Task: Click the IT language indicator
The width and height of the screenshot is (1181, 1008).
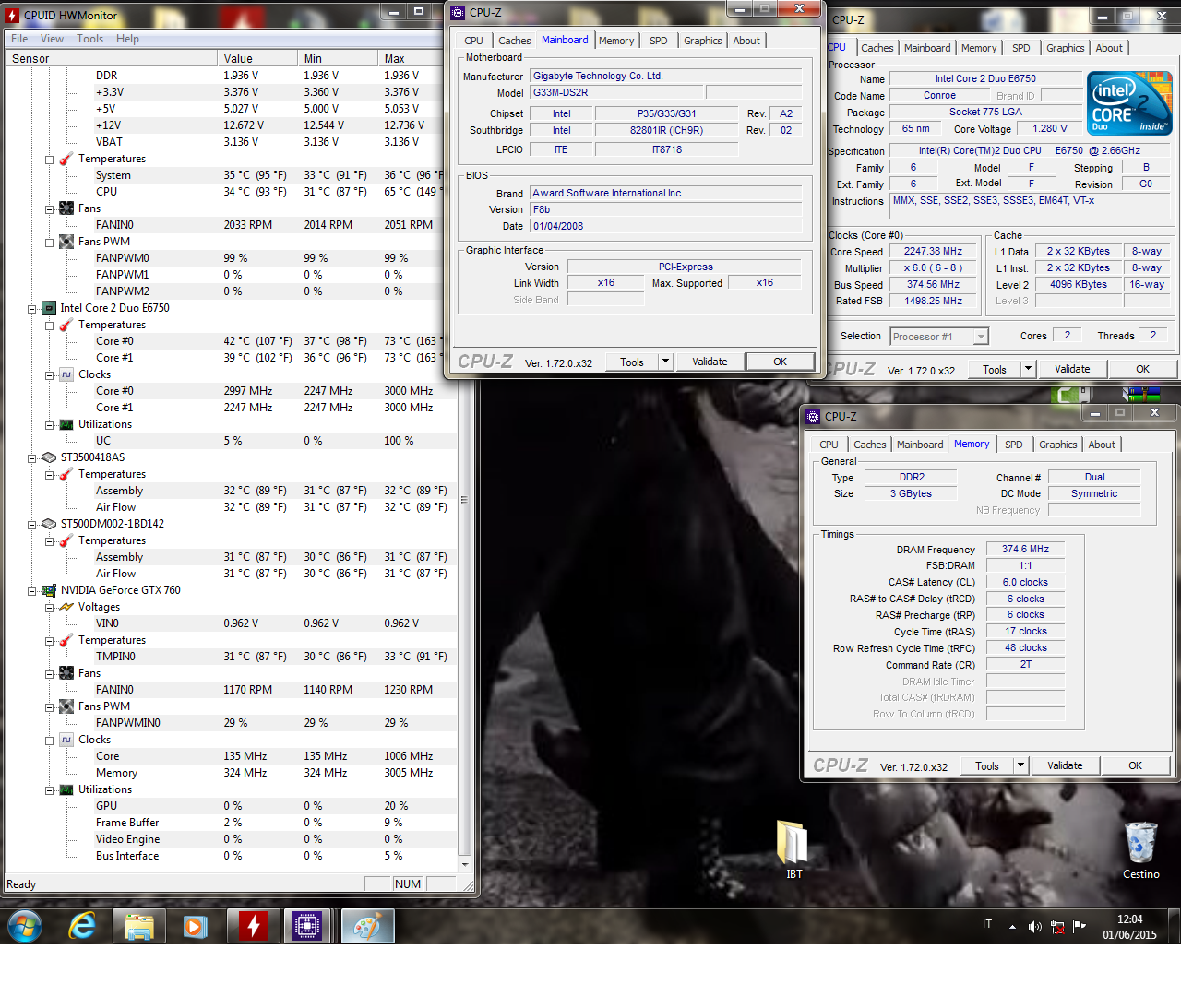Action: 987,924
